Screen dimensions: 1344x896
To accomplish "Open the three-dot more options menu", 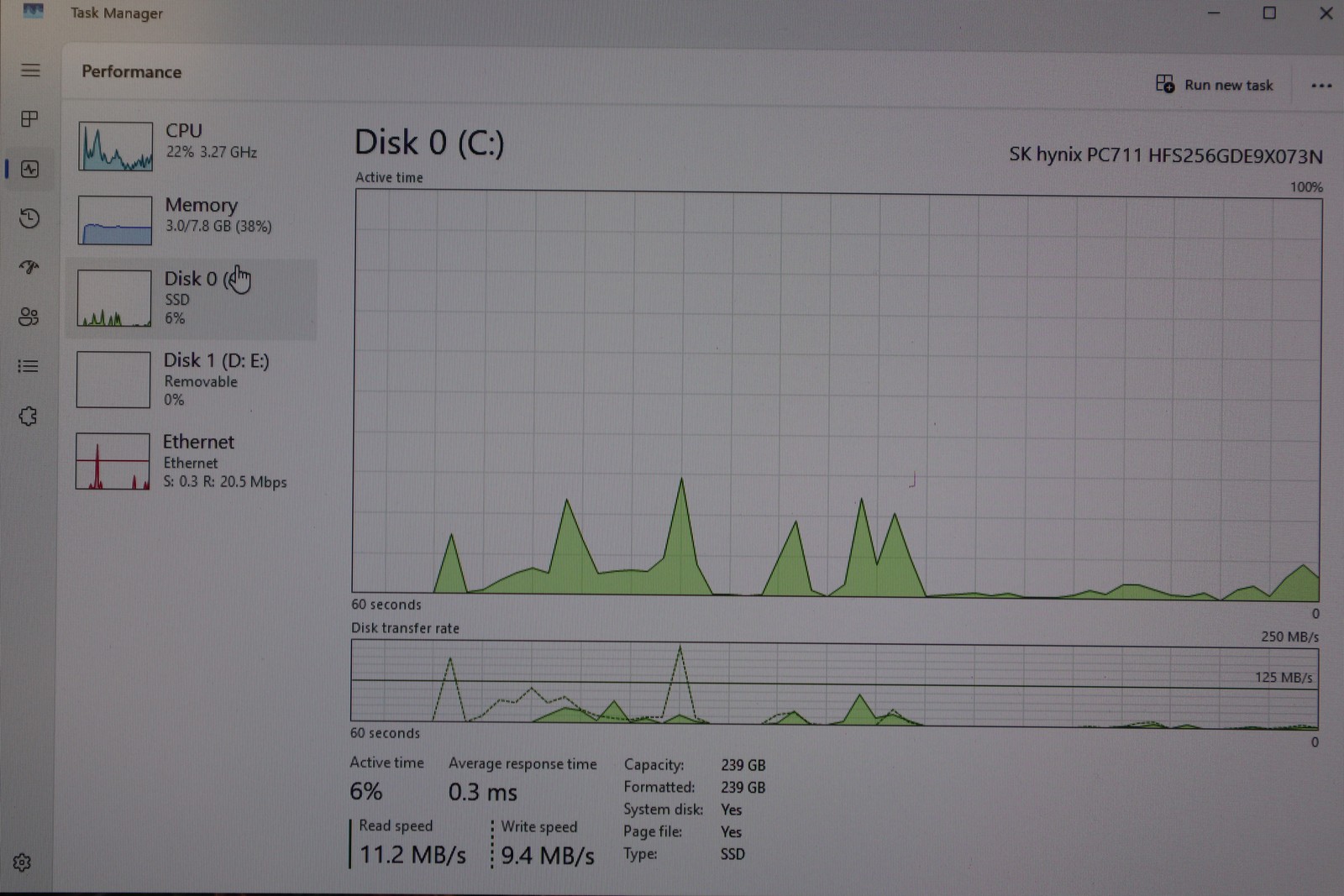I will (1321, 86).
